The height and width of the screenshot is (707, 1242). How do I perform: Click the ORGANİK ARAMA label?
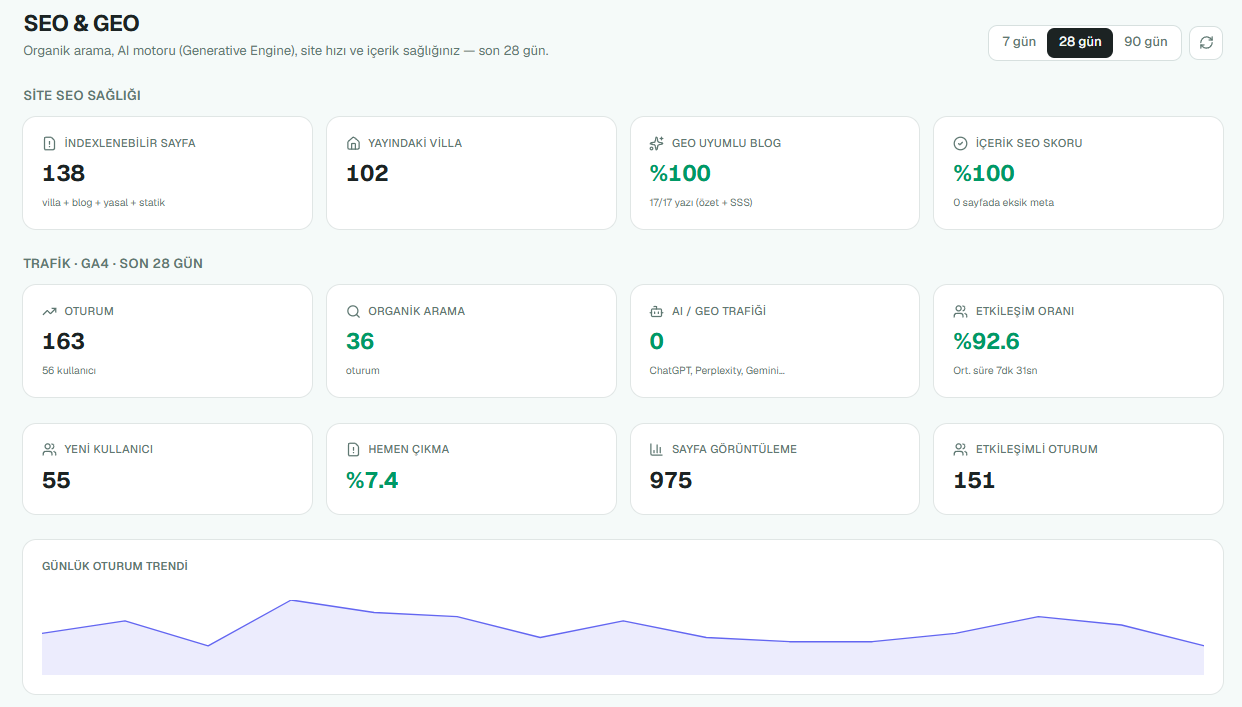tap(416, 311)
